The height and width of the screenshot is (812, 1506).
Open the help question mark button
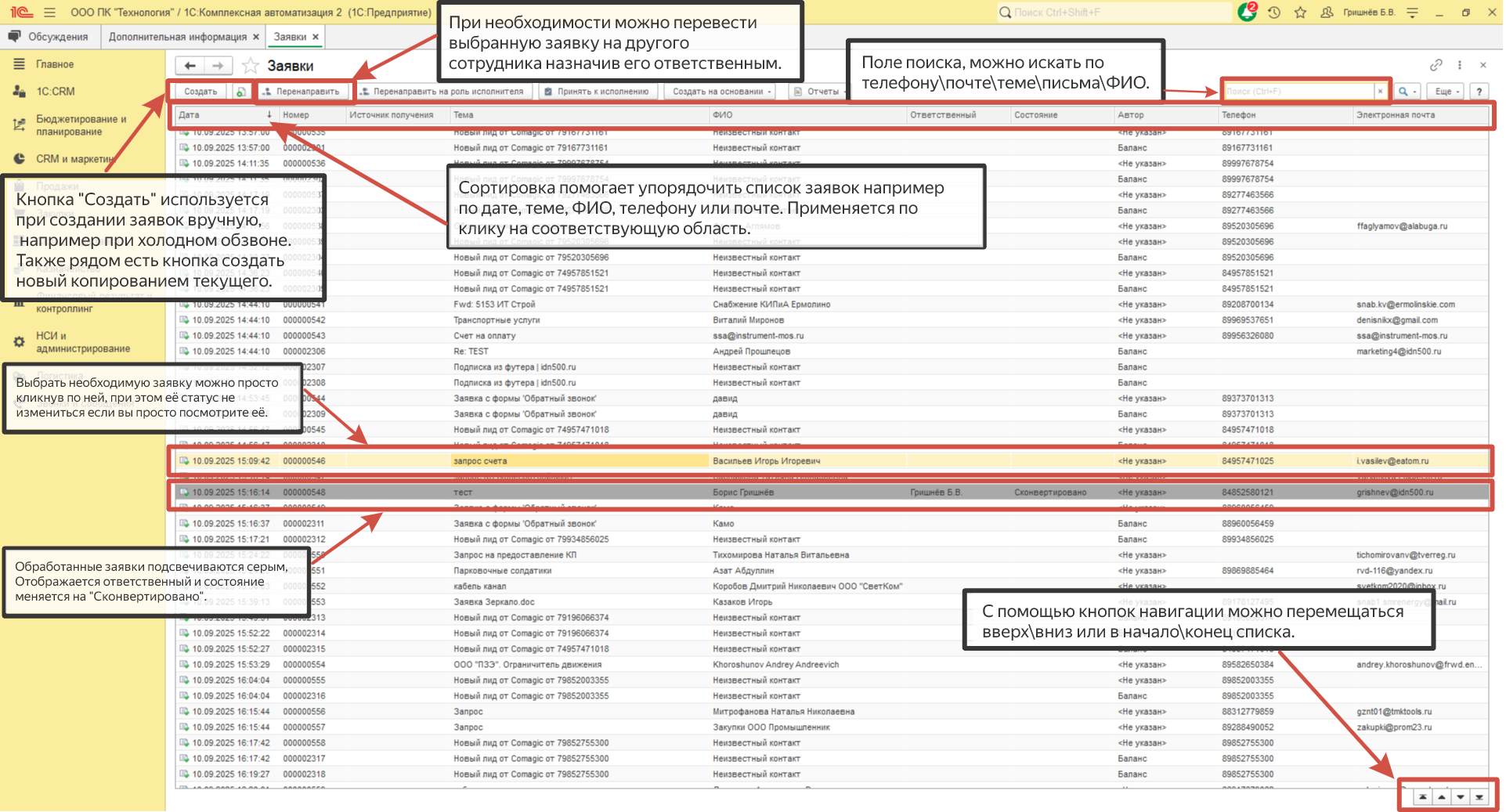point(1479,92)
